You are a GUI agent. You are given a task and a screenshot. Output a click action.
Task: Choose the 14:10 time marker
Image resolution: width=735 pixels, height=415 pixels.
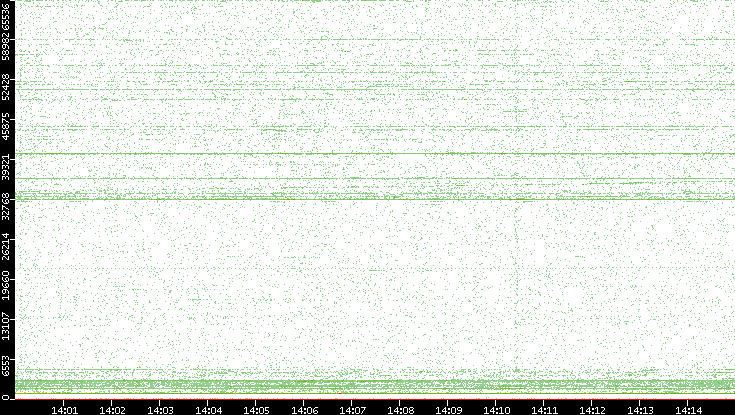pos(496,409)
